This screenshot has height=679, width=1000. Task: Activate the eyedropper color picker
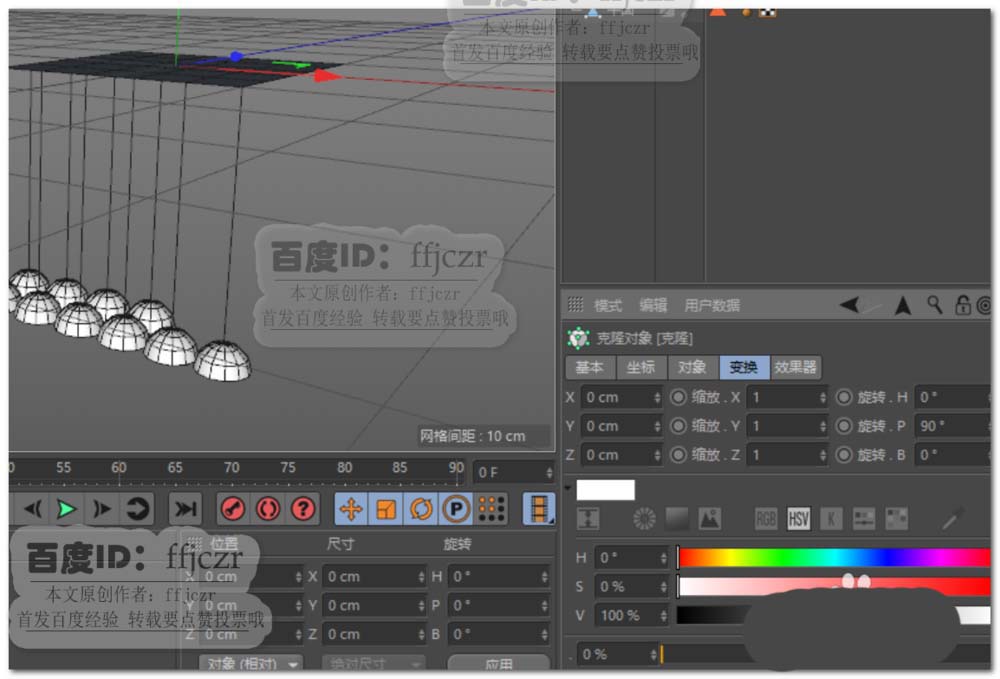(x=951, y=519)
